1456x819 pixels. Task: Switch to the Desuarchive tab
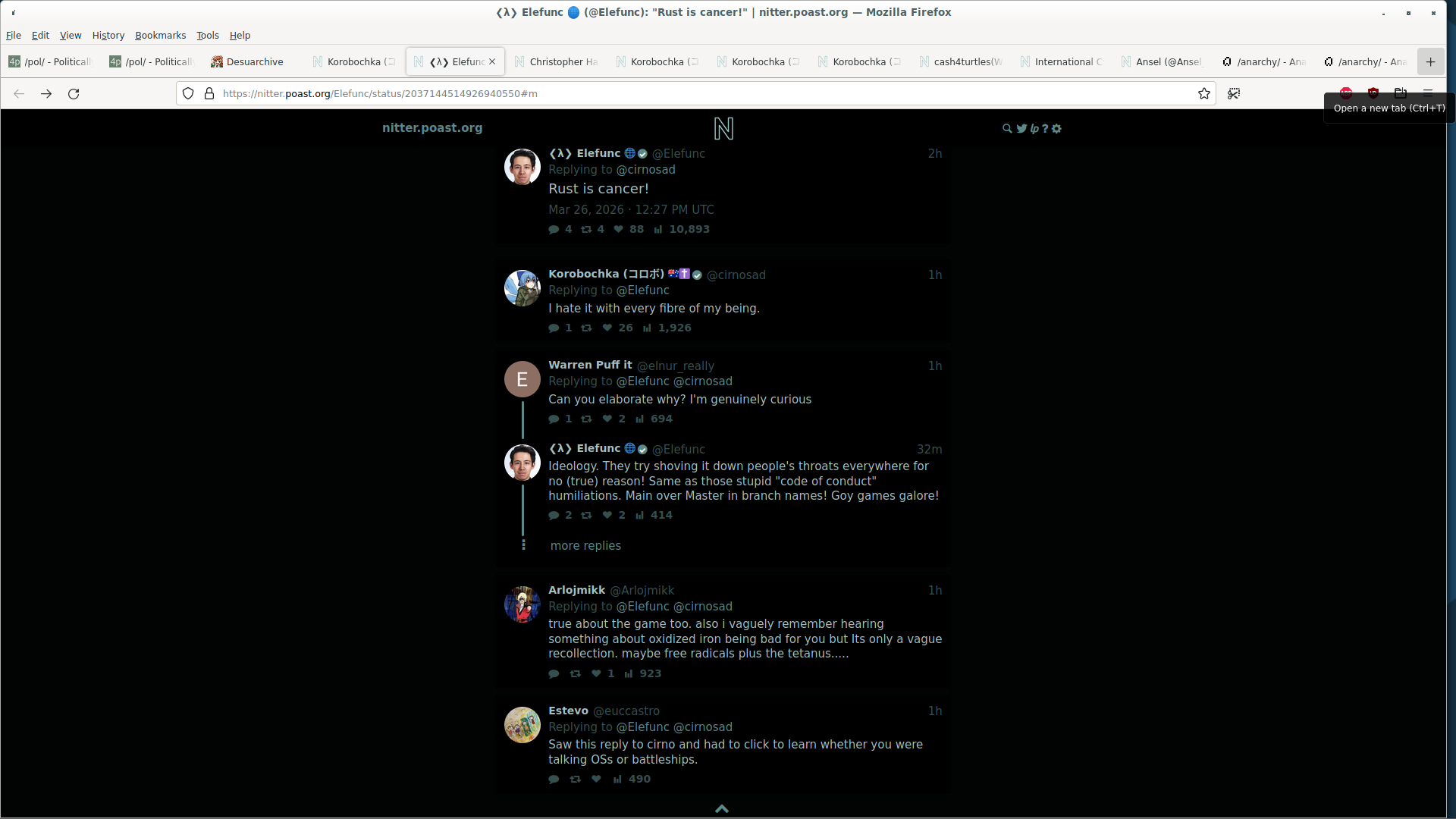tap(250, 62)
